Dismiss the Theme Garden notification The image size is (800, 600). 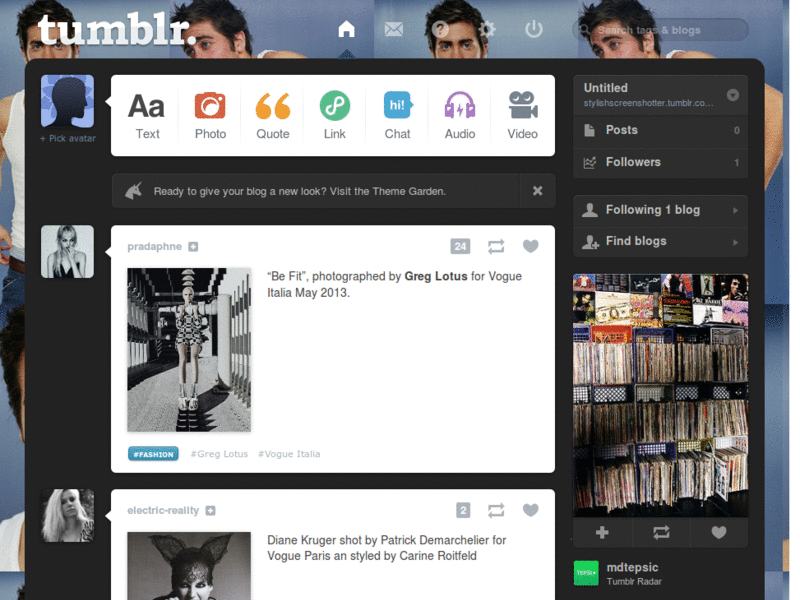pos(537,191)
